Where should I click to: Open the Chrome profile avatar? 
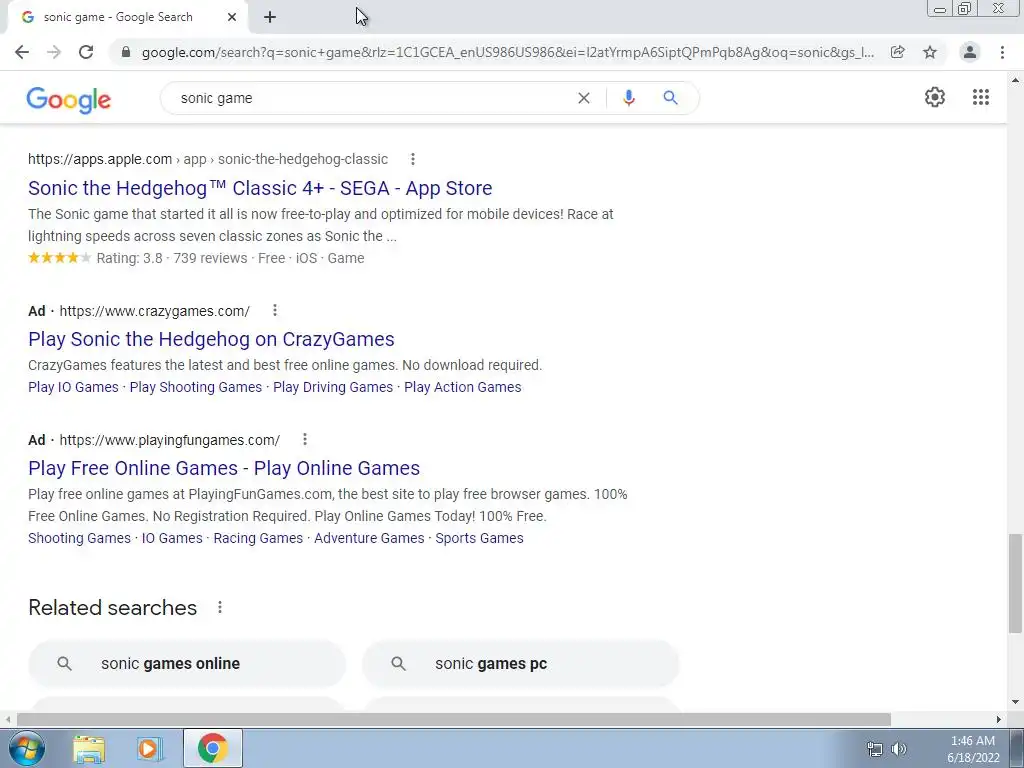point(970,52)
